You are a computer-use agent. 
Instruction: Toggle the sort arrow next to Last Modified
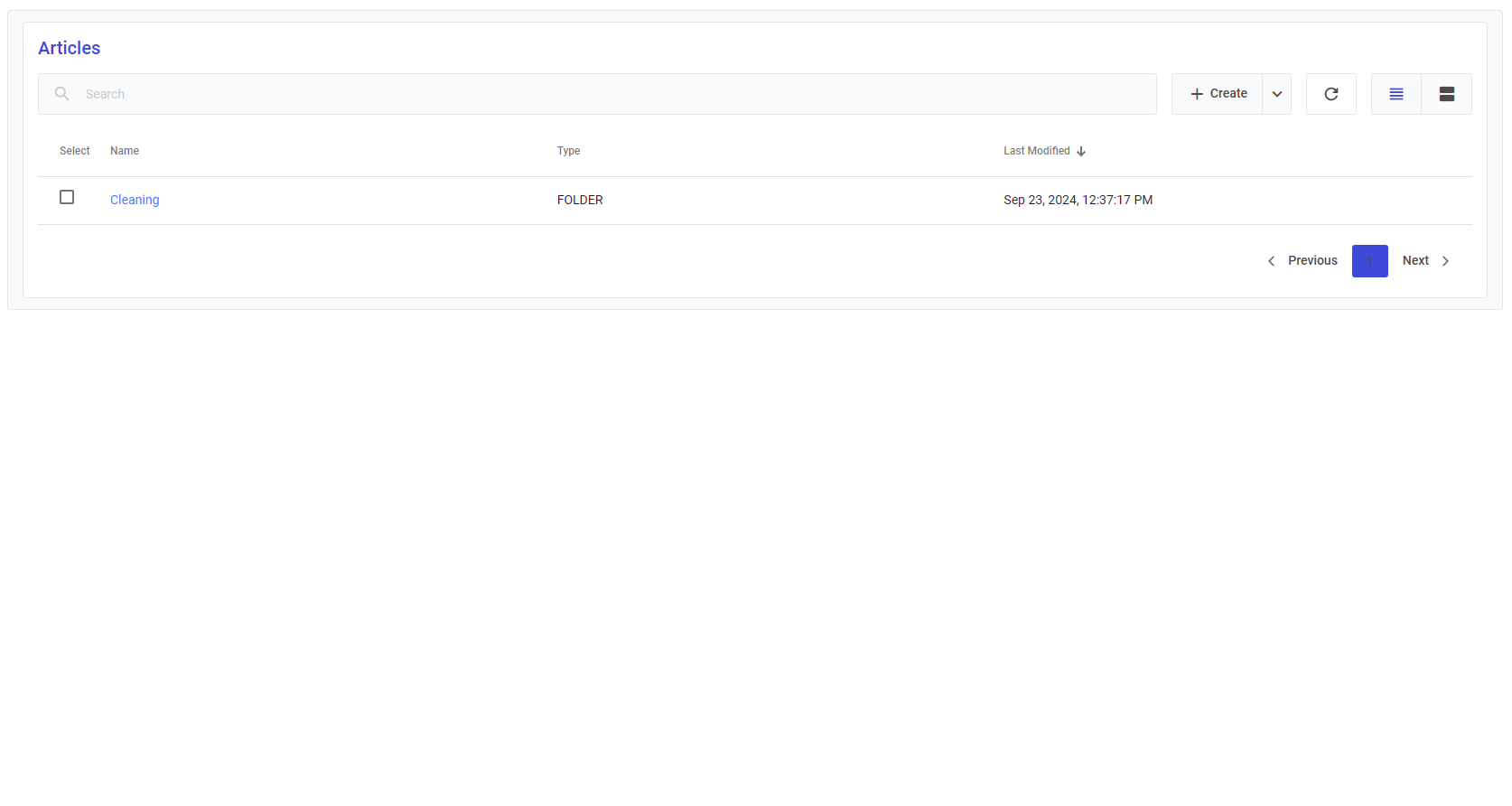1081,152
